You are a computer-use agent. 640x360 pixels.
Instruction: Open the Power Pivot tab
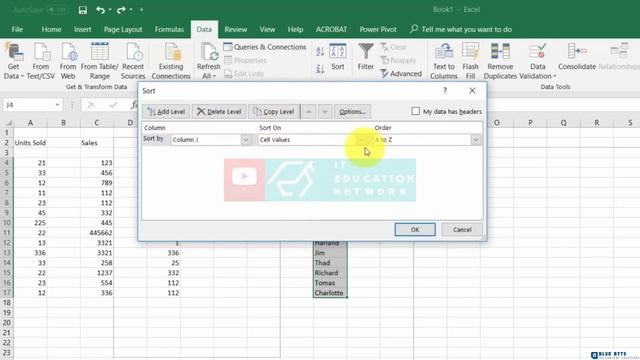378,29
